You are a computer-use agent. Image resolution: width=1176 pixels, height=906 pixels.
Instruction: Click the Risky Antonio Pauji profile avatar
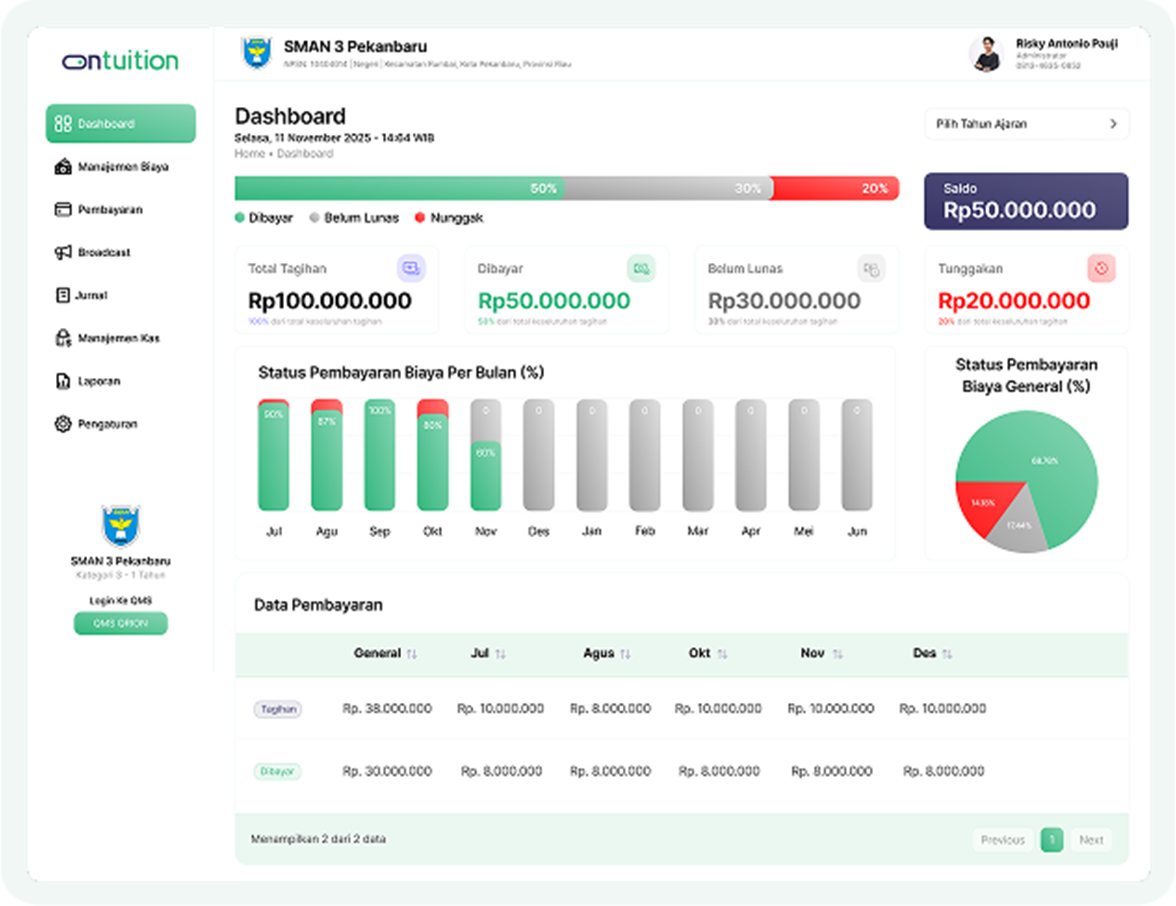point(986,54)
